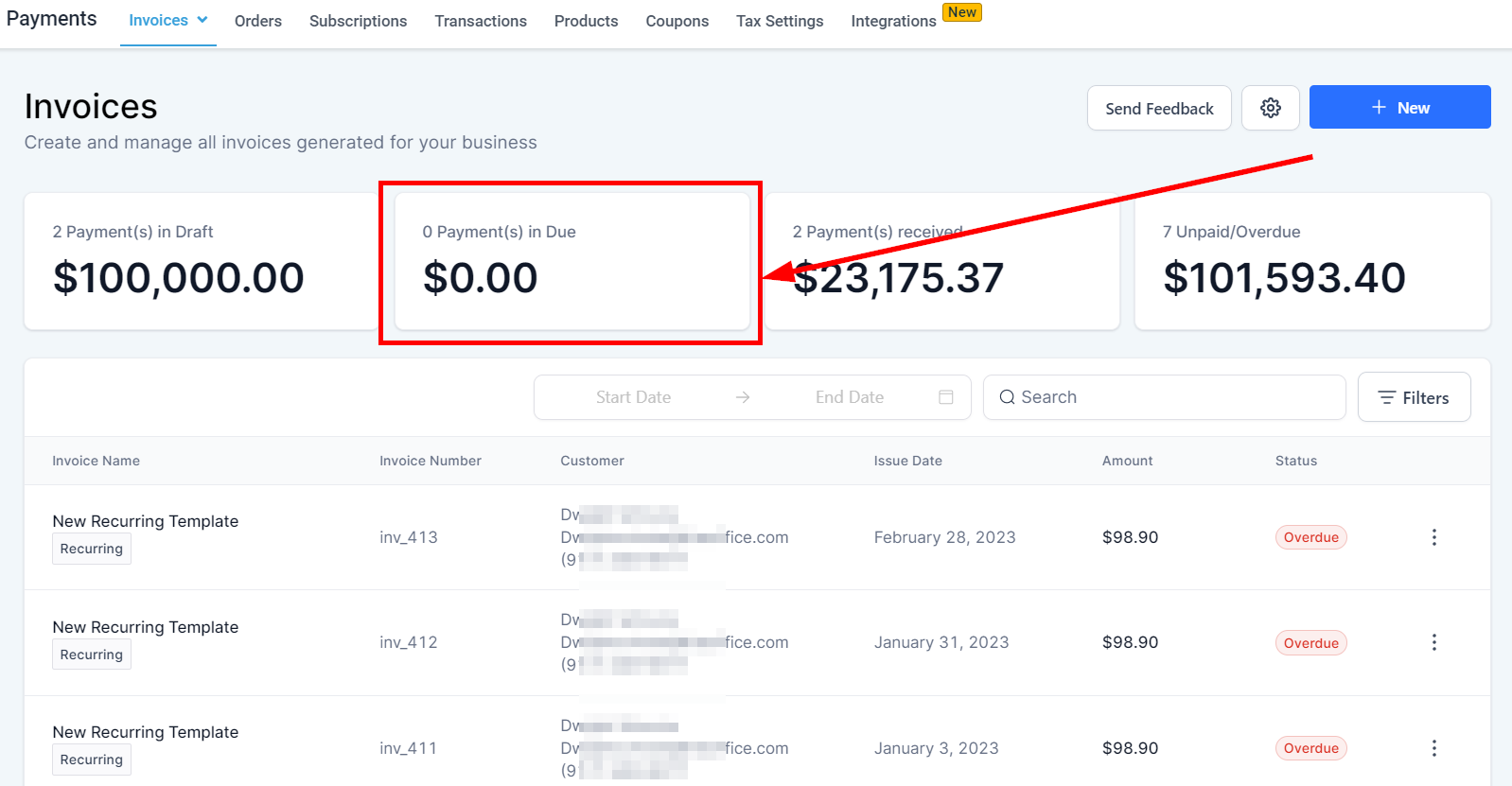Click the calendar icon in date range
The height and width of the screenshot is (786, 1512).
[x=945, y=397]
